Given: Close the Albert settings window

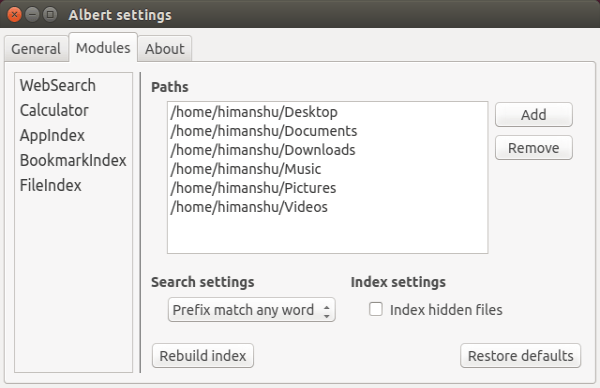Looking at the screenshot, I should click(14, 15).
